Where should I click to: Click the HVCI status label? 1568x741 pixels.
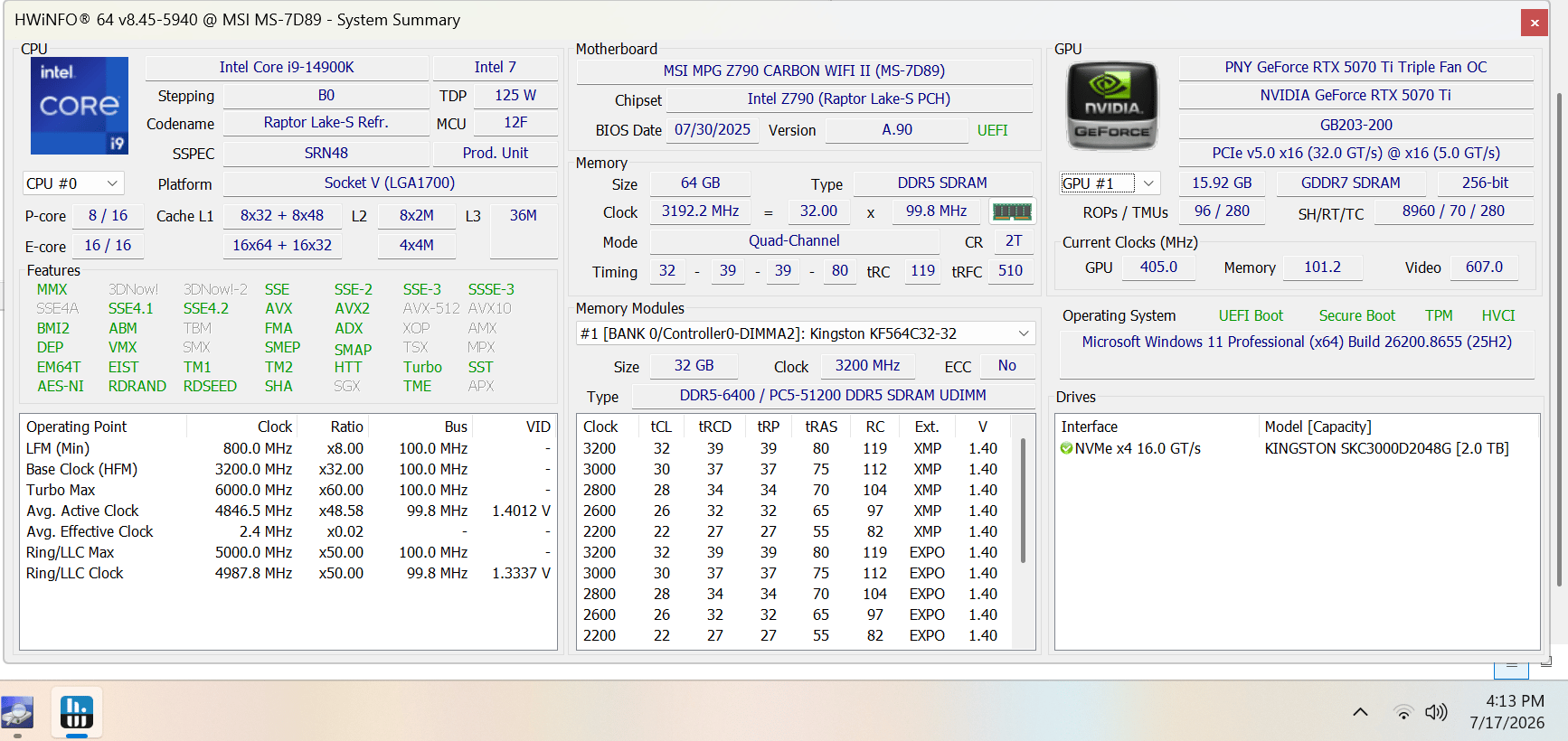[x=1497, y=315]
